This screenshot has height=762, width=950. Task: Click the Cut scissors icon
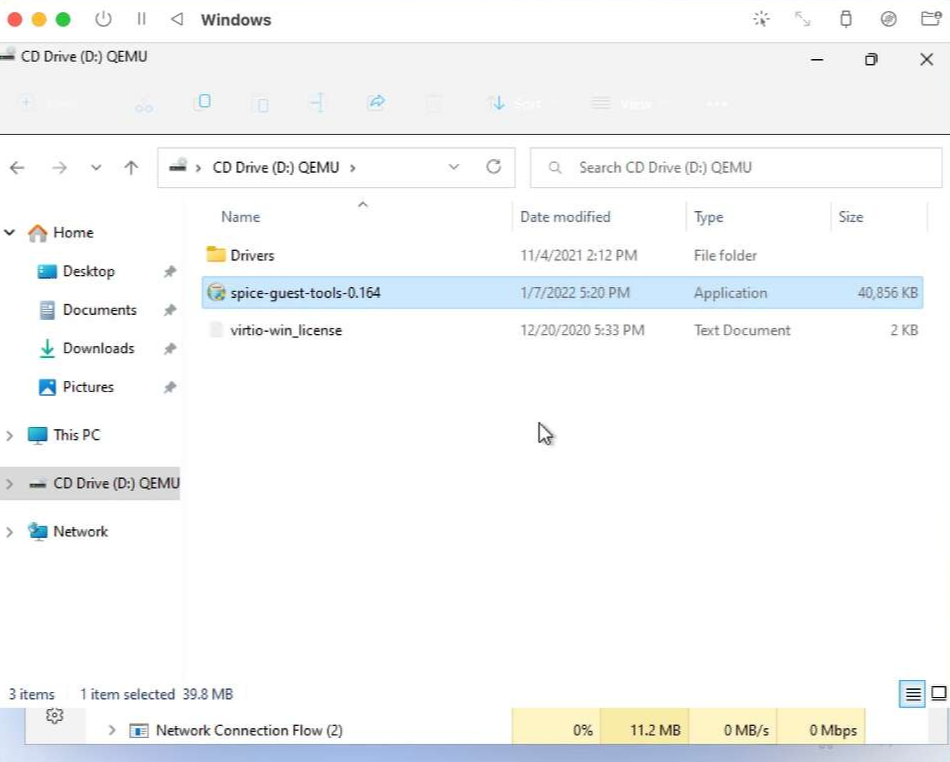point(144,104)
